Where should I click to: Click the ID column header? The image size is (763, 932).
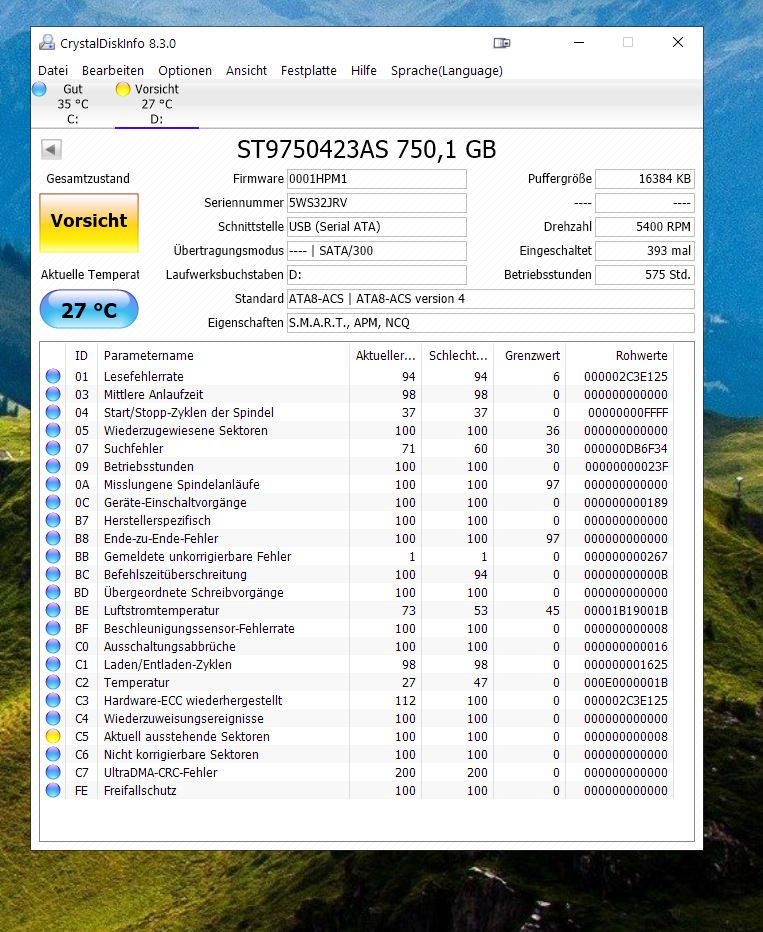[81, 355]
